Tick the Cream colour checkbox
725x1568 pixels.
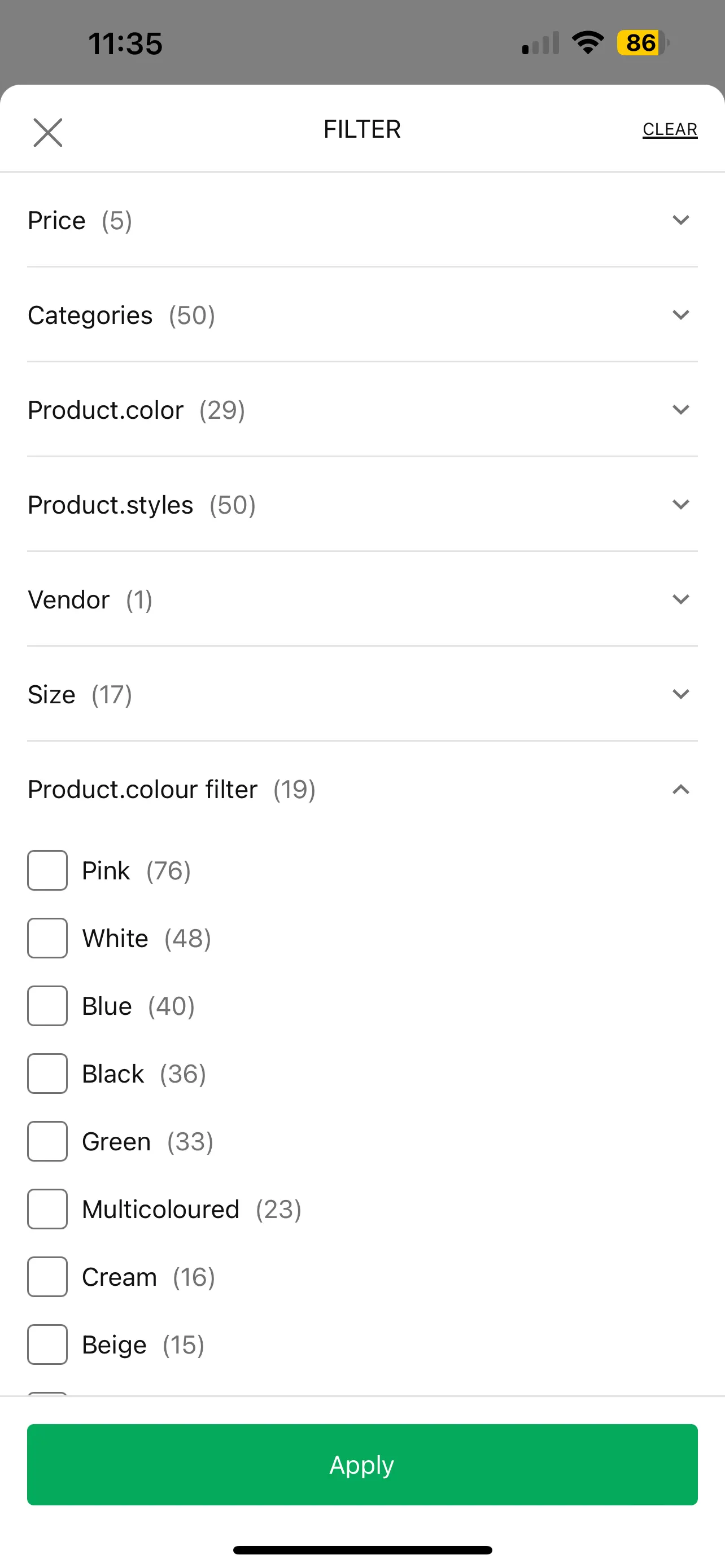click(47, 1276)
